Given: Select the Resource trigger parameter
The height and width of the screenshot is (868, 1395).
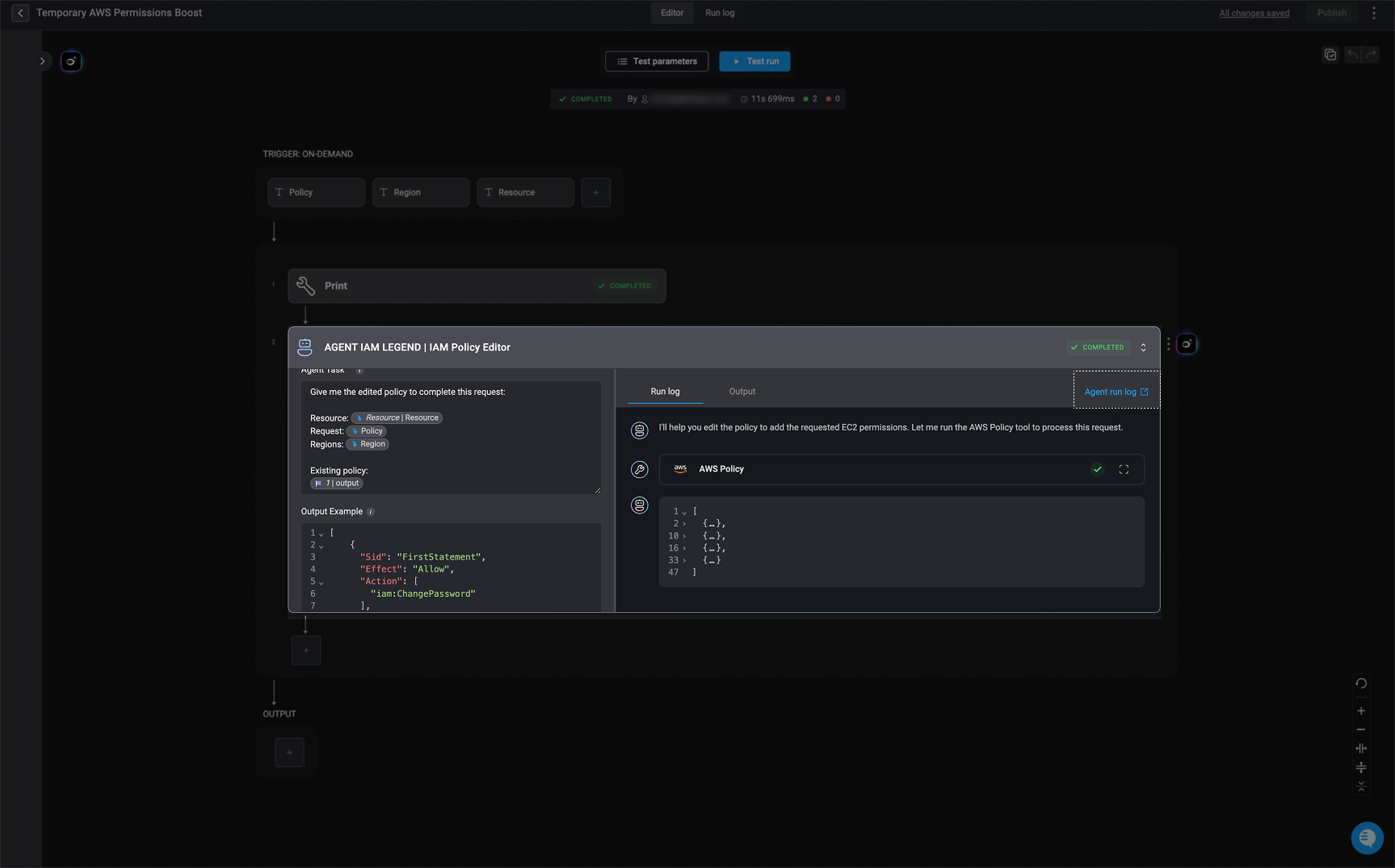Looking at the screenshot, I should point(525,192).
